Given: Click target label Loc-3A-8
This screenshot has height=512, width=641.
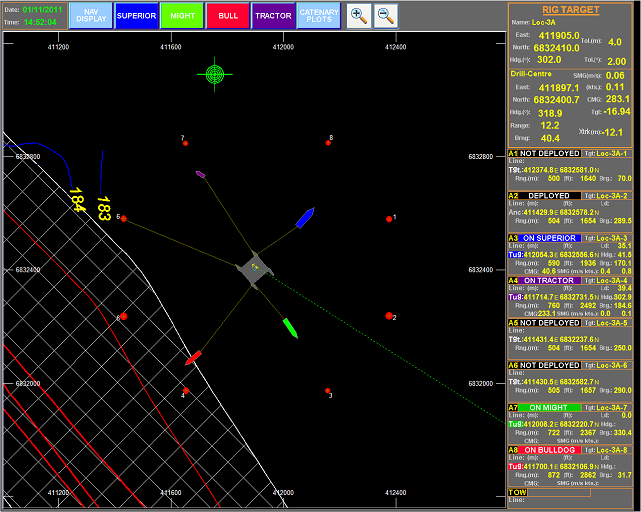Looking at the screenshot, I should tap(612, 450).
